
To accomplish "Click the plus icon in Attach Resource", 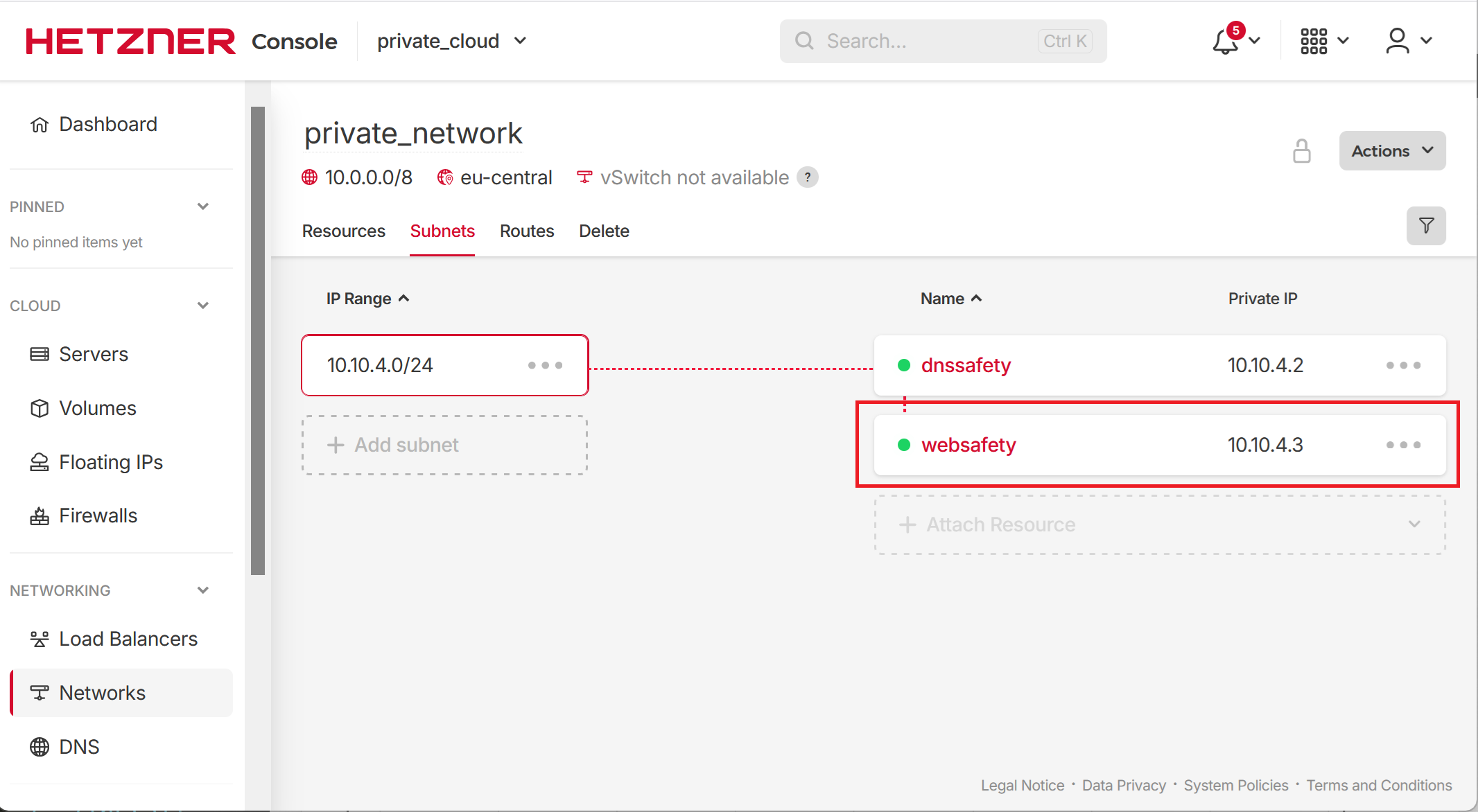I will tap(907, 524).
